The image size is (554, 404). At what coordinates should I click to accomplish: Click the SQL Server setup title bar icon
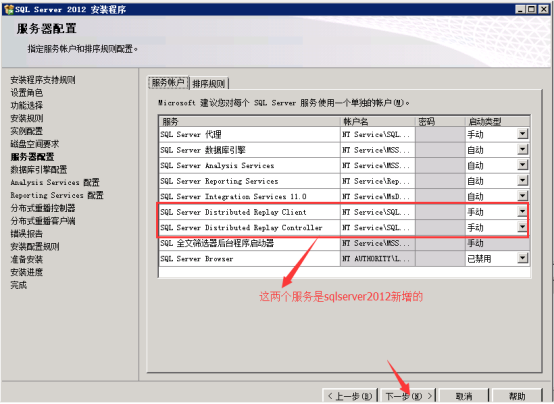9,10
